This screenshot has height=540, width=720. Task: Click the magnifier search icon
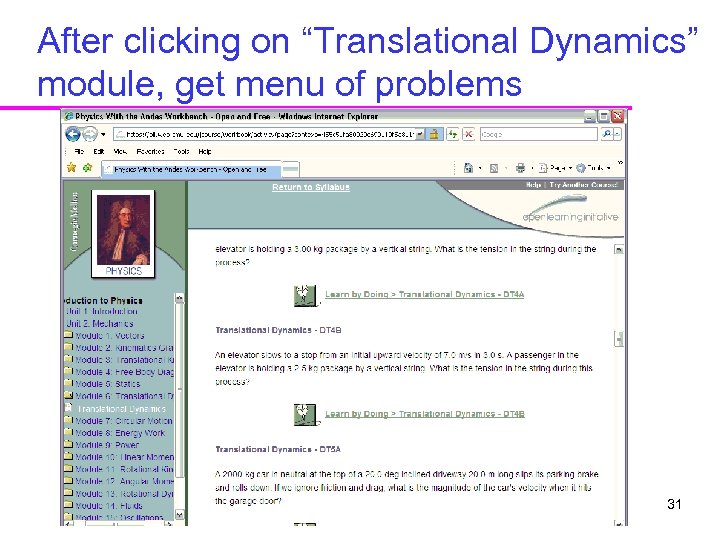pos(607,134)
